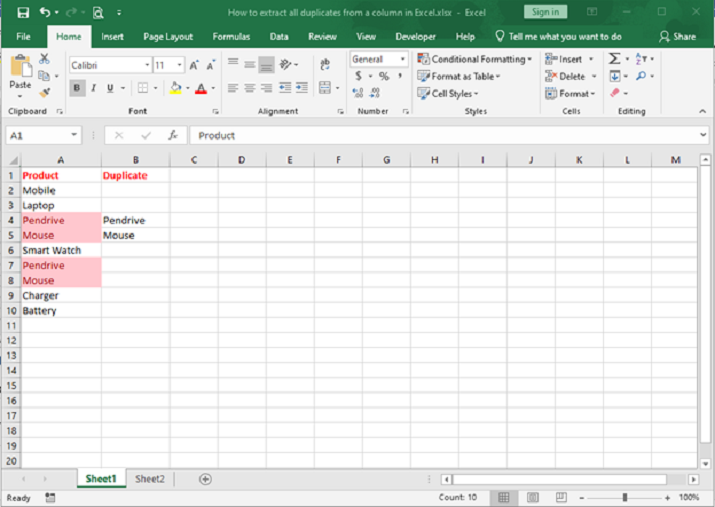Switch to the Data tab
Viewport: 715px width, 507px height.
pyautogui.click(x=279, y=36)
